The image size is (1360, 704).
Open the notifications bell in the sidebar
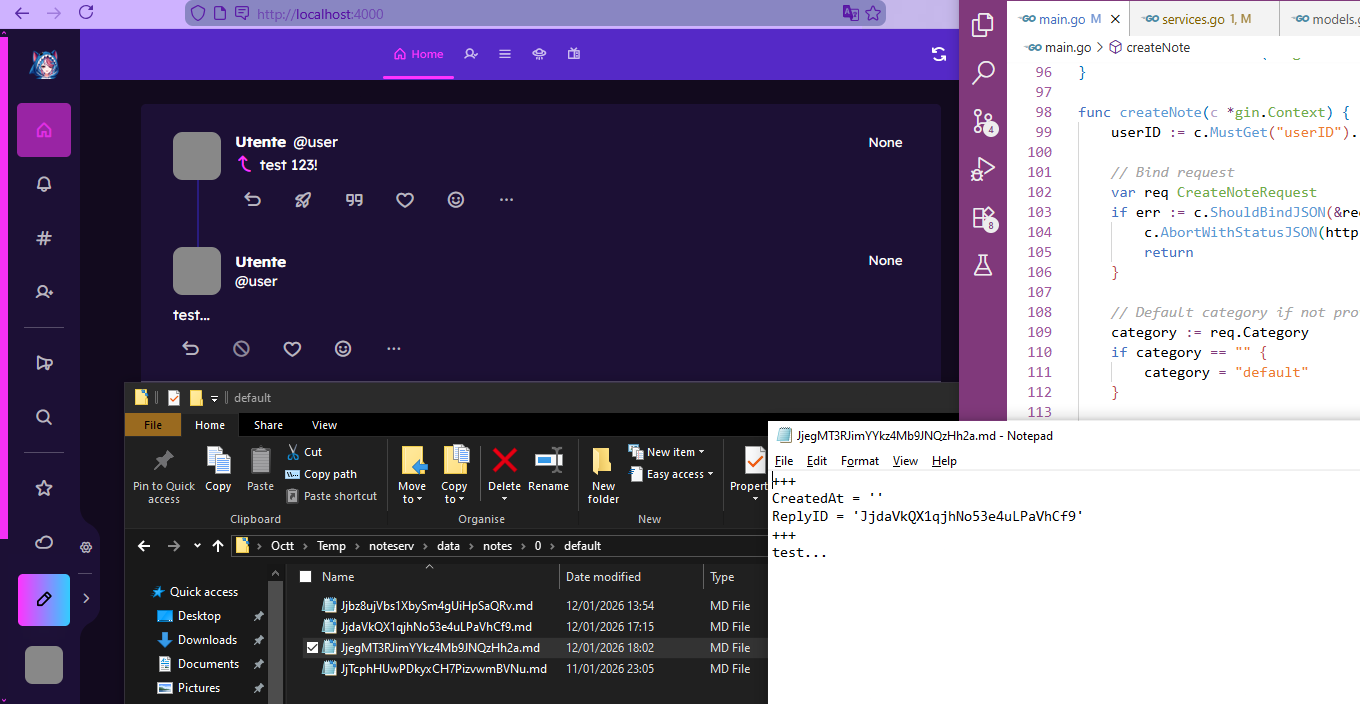[43, 184]
